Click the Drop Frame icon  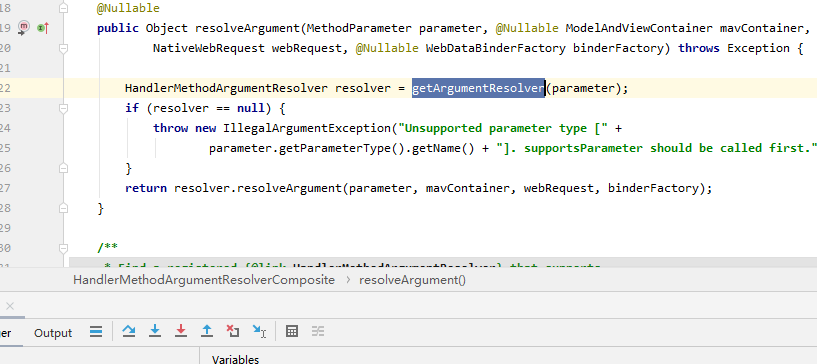(233, 331)
